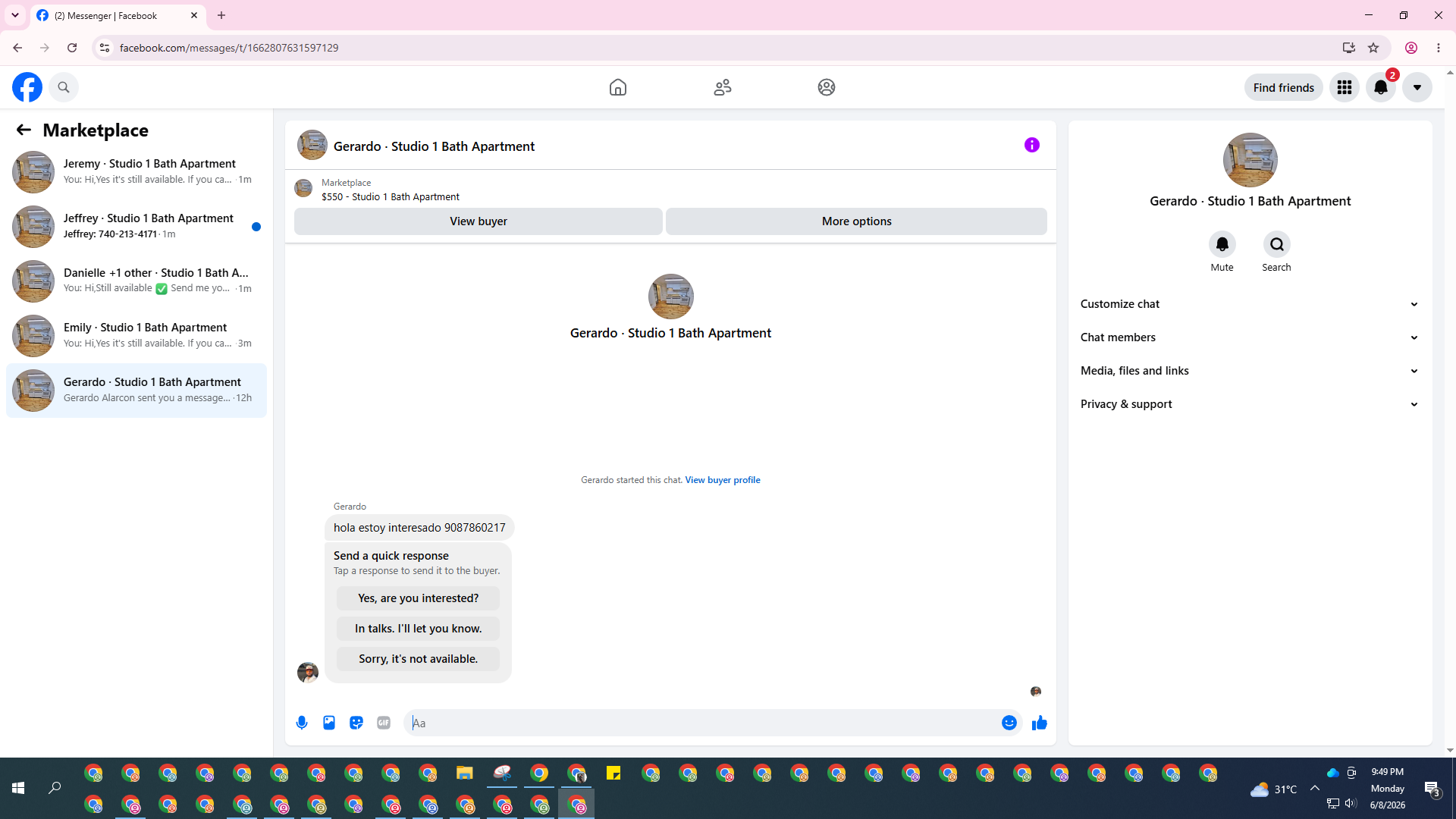This screenshot has height=819, width=1456.
Task: Click Gerardo's sender avatar beside the message
Action: pyautogui.click(x=308, y=672)
